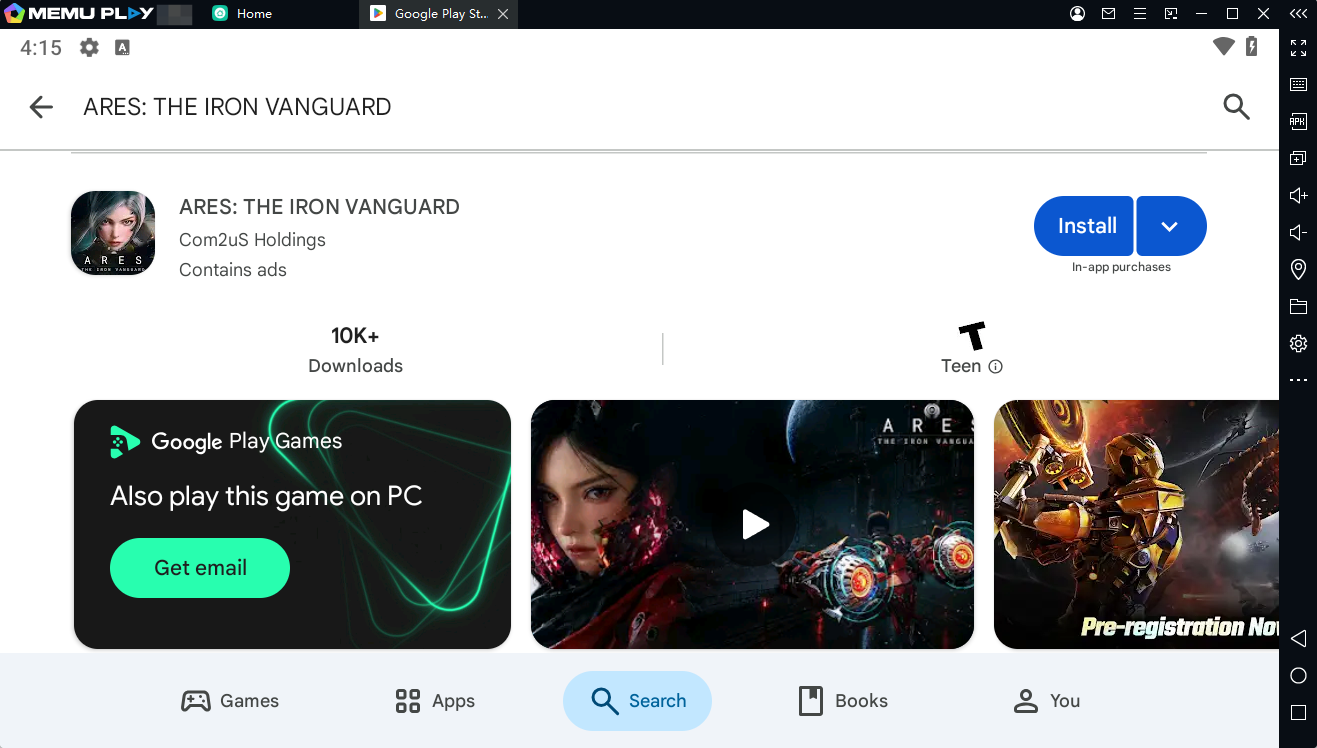Image resolution: width=1317 pixels, height=748 pixels.
Task: Play the ARES game trailer video
Action: click(753, 524)
